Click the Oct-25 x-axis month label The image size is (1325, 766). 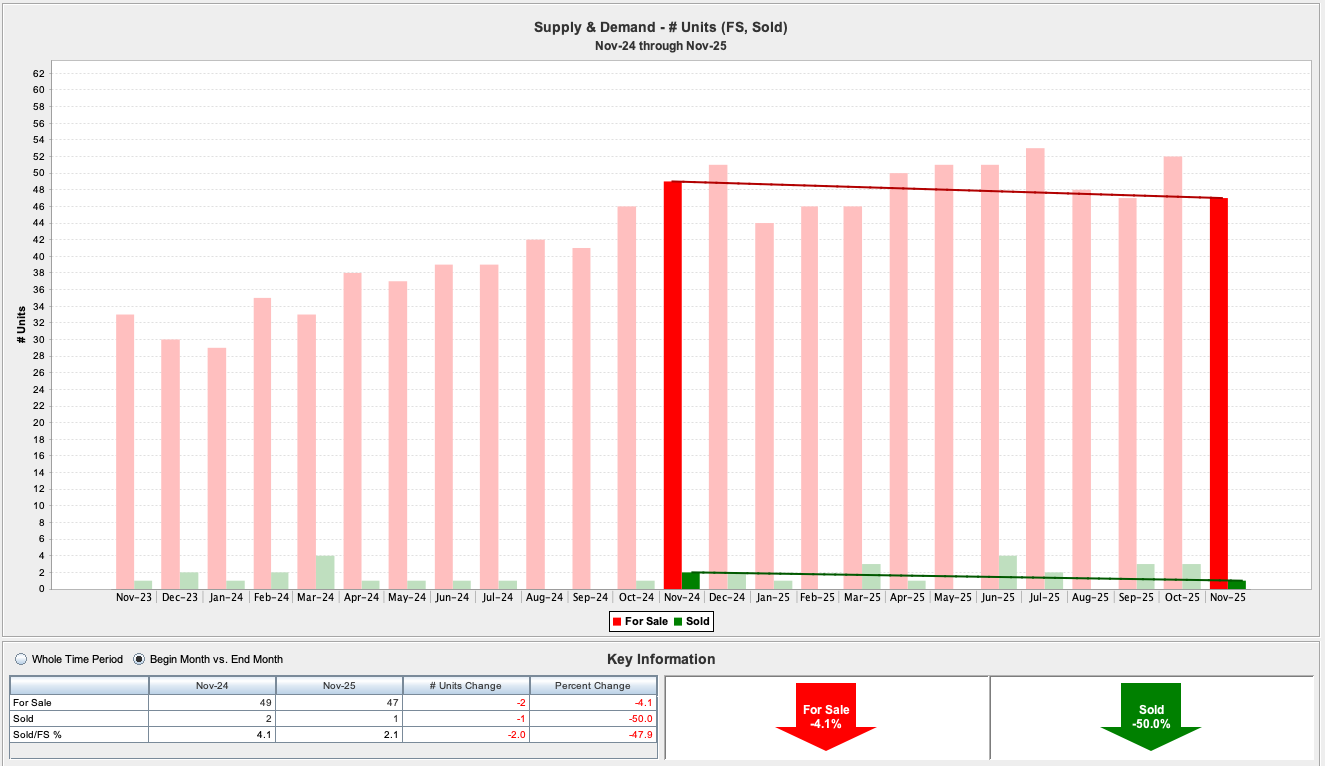tap(1182, 598)
